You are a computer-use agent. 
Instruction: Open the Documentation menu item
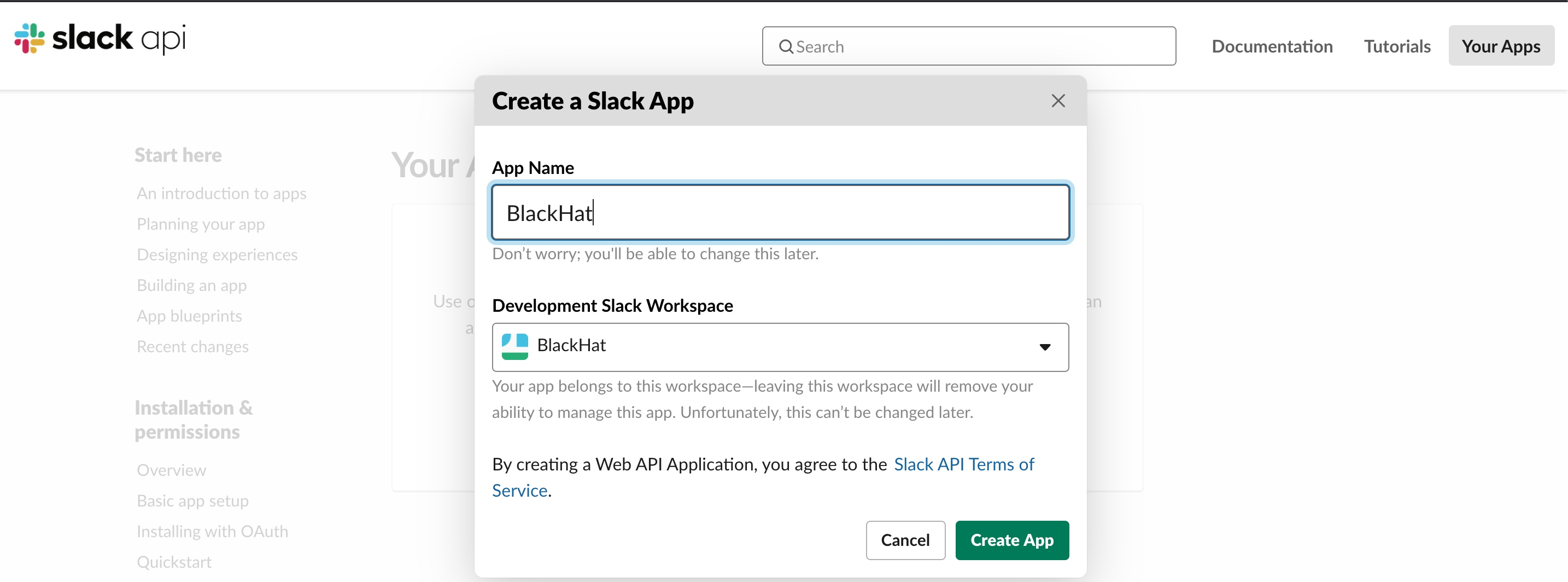point(1272,47)
